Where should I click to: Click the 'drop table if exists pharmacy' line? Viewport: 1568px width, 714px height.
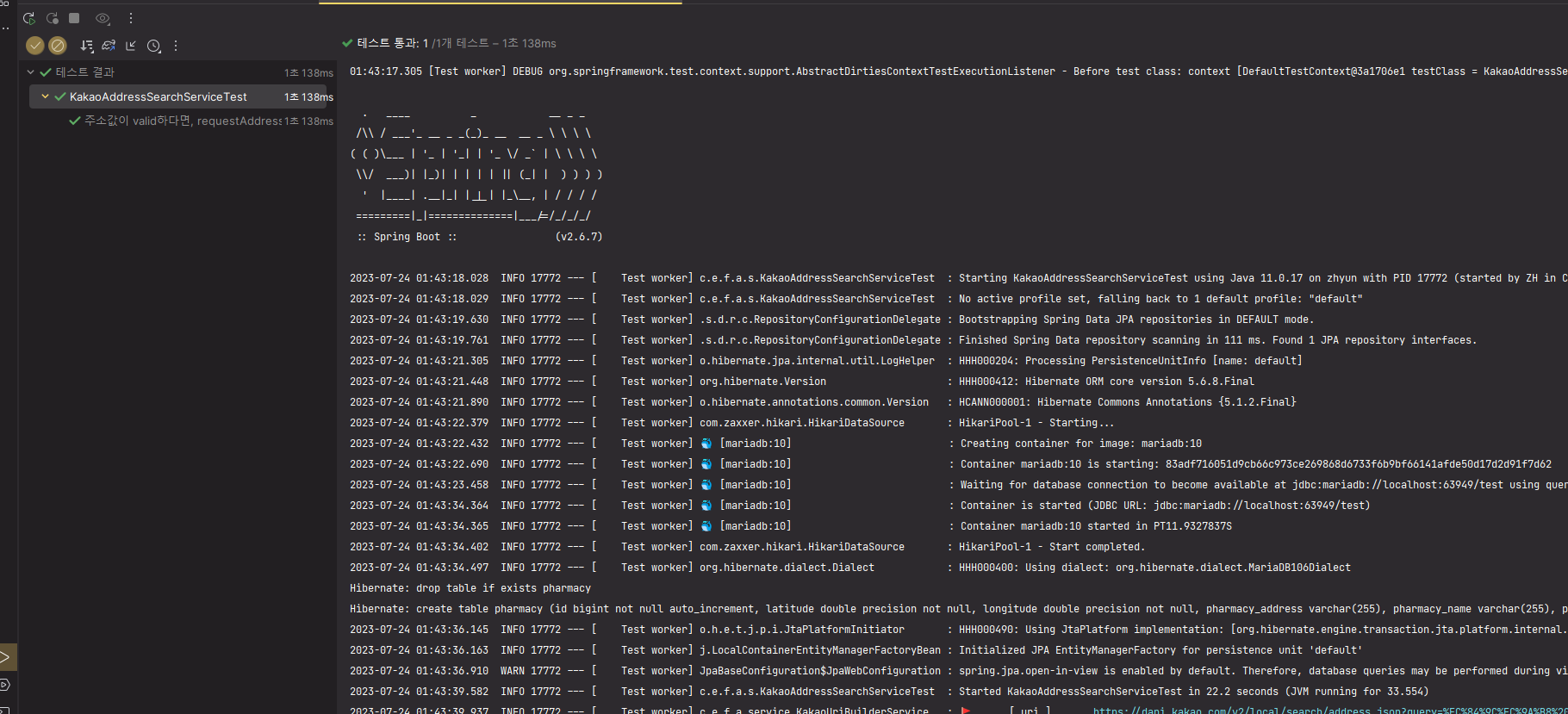470,588
